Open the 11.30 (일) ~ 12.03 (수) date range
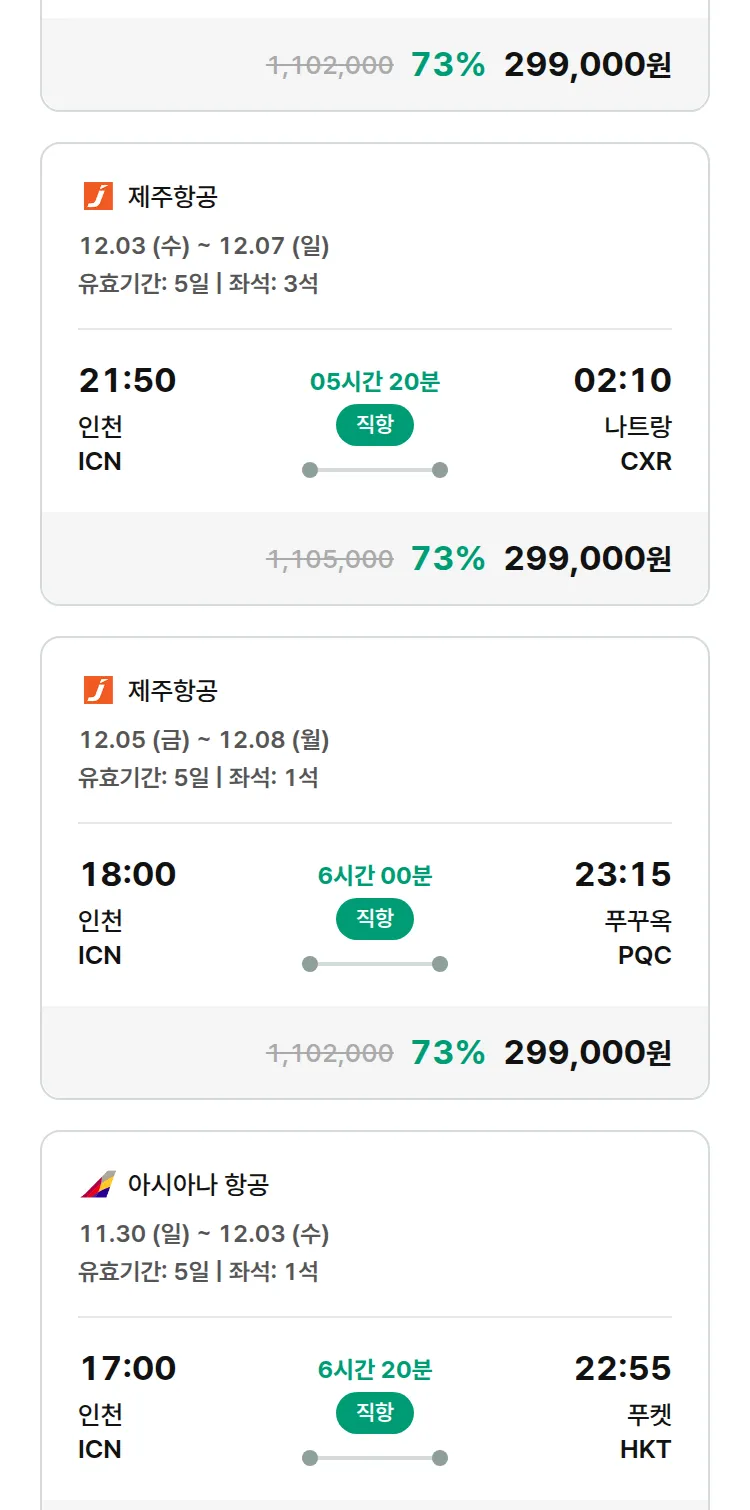750x1510 pixels. (204, 1233)
